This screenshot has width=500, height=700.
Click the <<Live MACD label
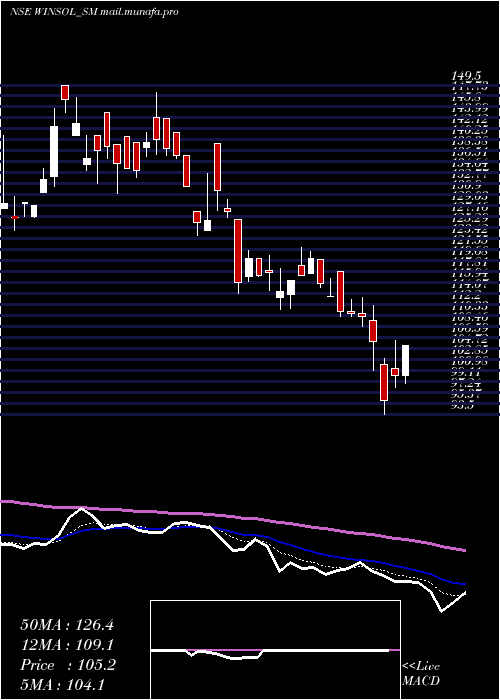pyautogui.click(x=421, y=673)
